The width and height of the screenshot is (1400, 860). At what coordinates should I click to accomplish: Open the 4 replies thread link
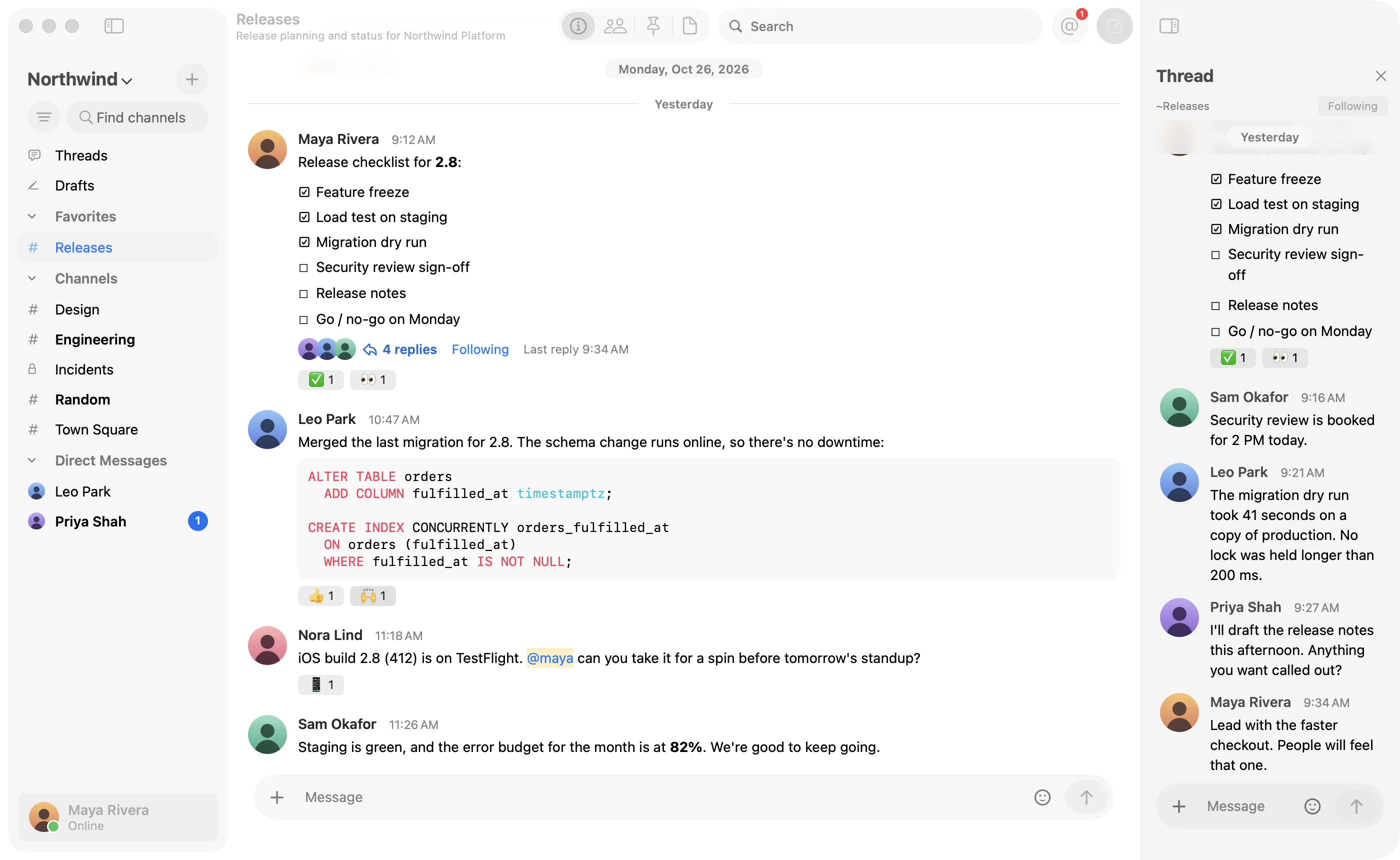point(409,349)
